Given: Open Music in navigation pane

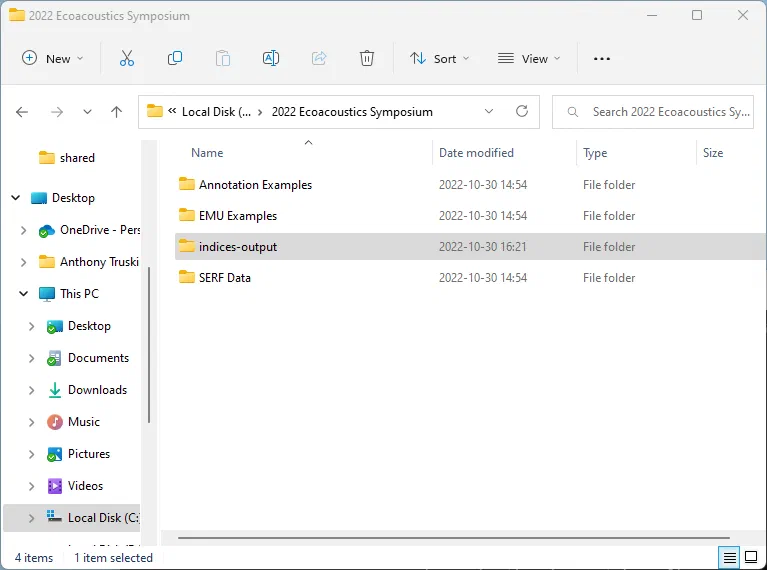Looking at the screenshot, I should click(x=73, y=422).
